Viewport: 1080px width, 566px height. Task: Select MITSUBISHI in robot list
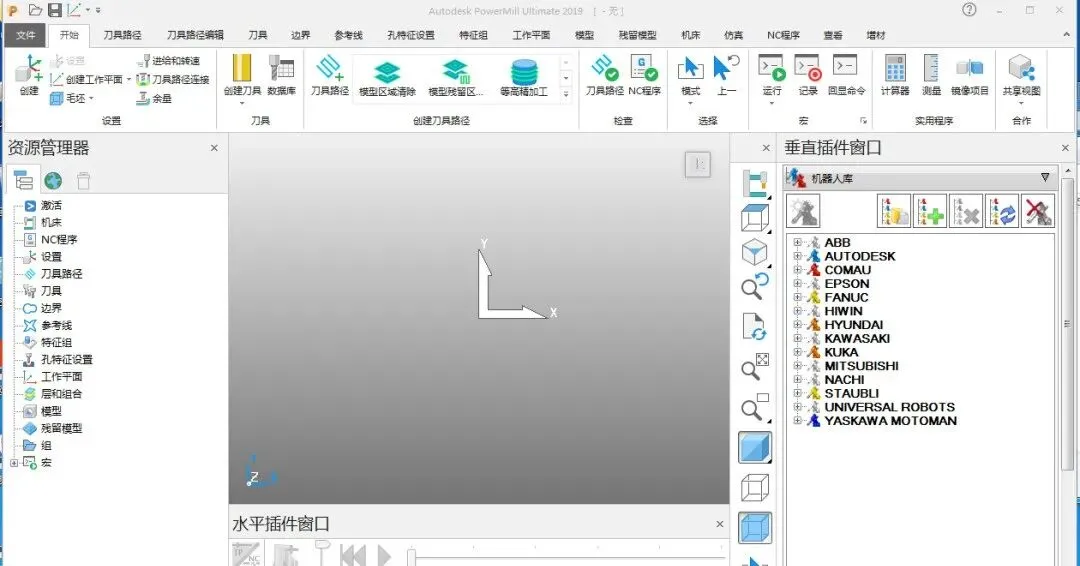click(x=861, y=366)
